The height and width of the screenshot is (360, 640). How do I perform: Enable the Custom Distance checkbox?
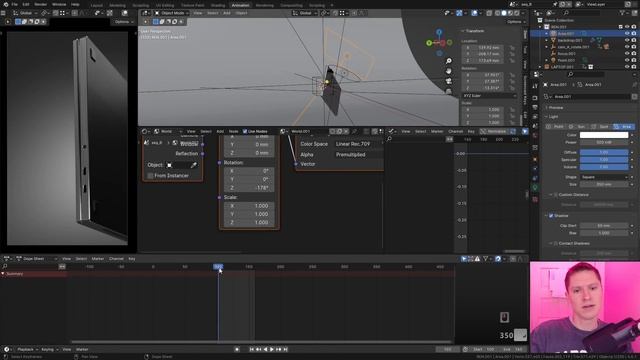pos(555,195)
